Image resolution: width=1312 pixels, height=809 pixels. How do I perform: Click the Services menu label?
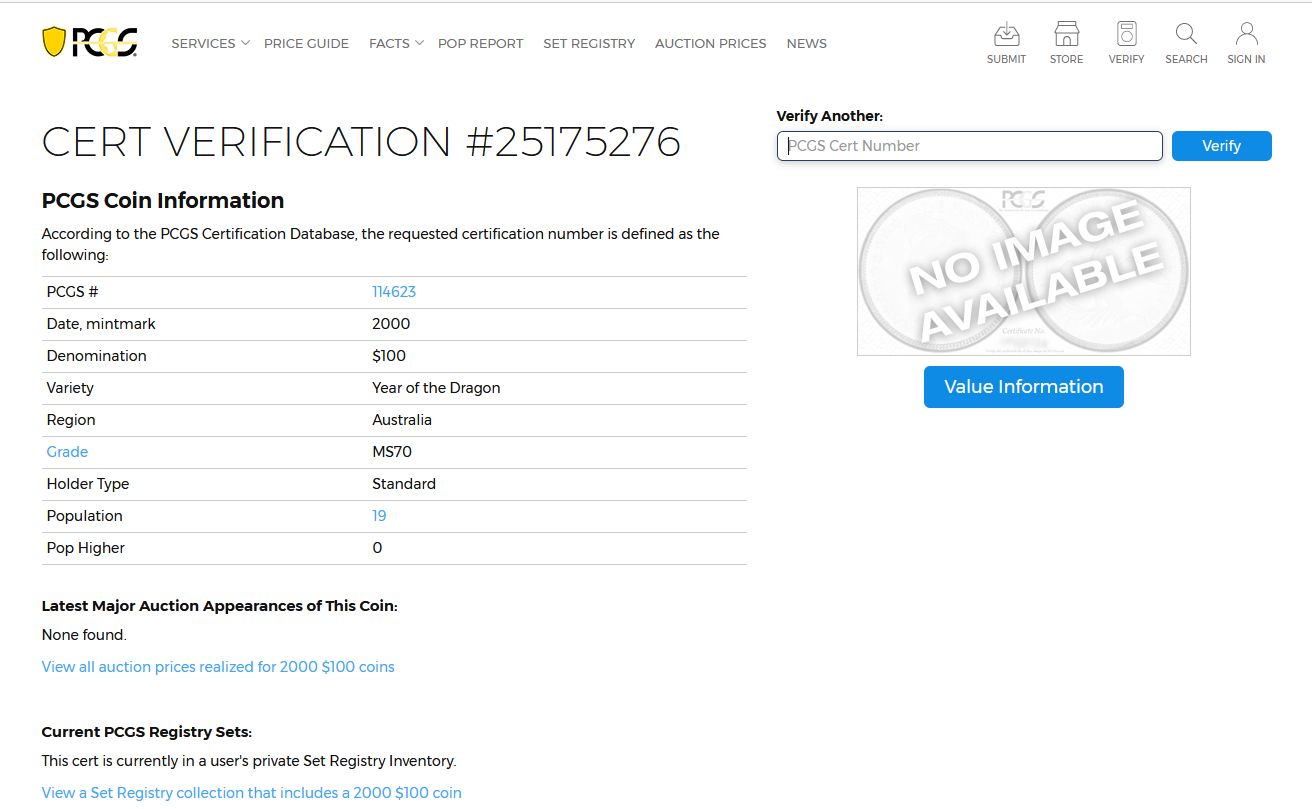pyautogui.click(x=203, y=43)
